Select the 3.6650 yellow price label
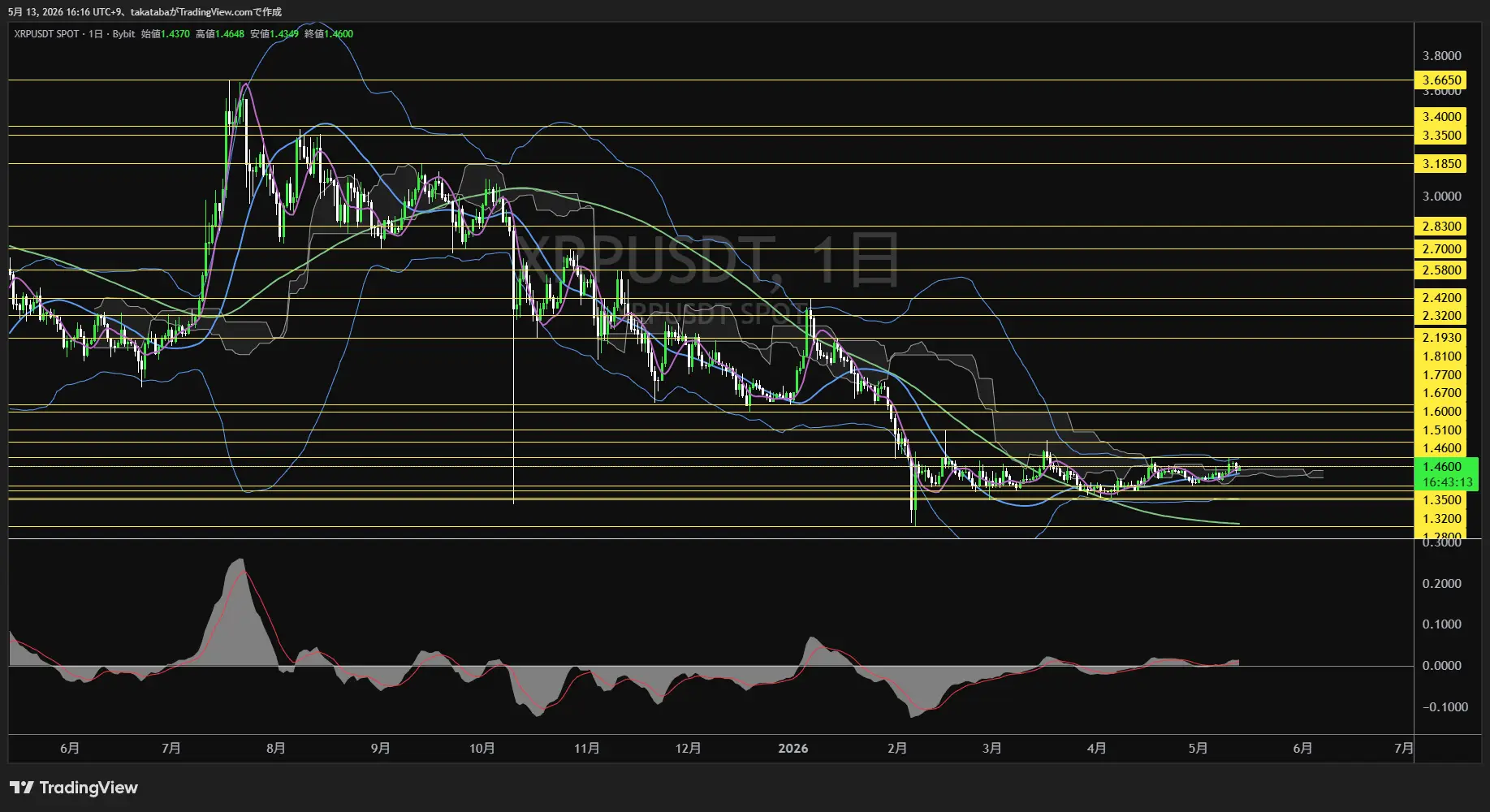Image resolution: width=1490 pixels, height=812 pixels. 1441,80
